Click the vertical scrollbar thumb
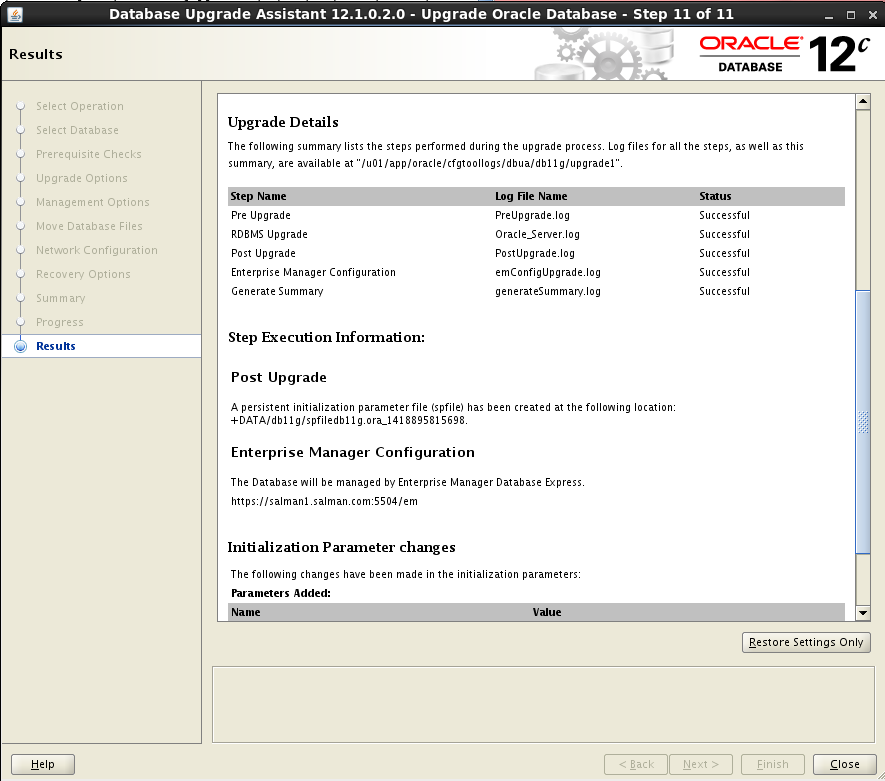Image resolution: width=885 pixels, height=781 pixels. point(862,422)
